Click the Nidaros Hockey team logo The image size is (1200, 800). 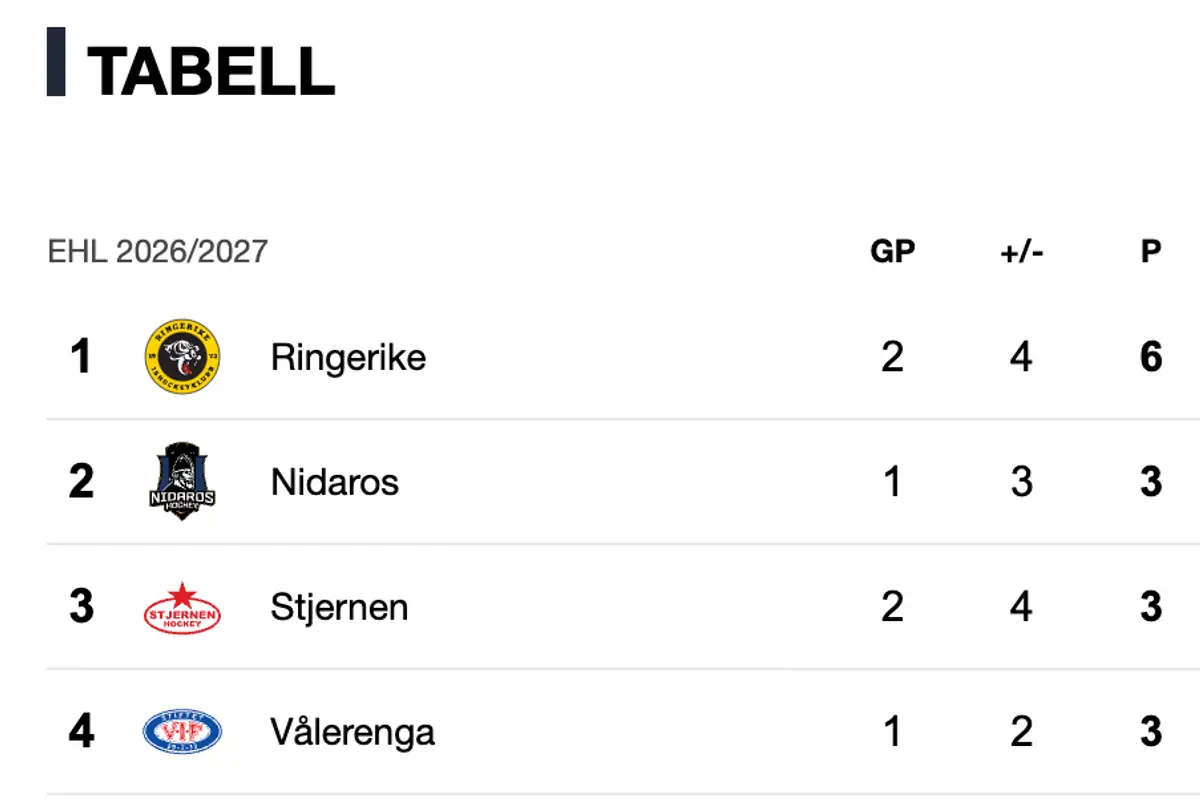click(182, 481)
